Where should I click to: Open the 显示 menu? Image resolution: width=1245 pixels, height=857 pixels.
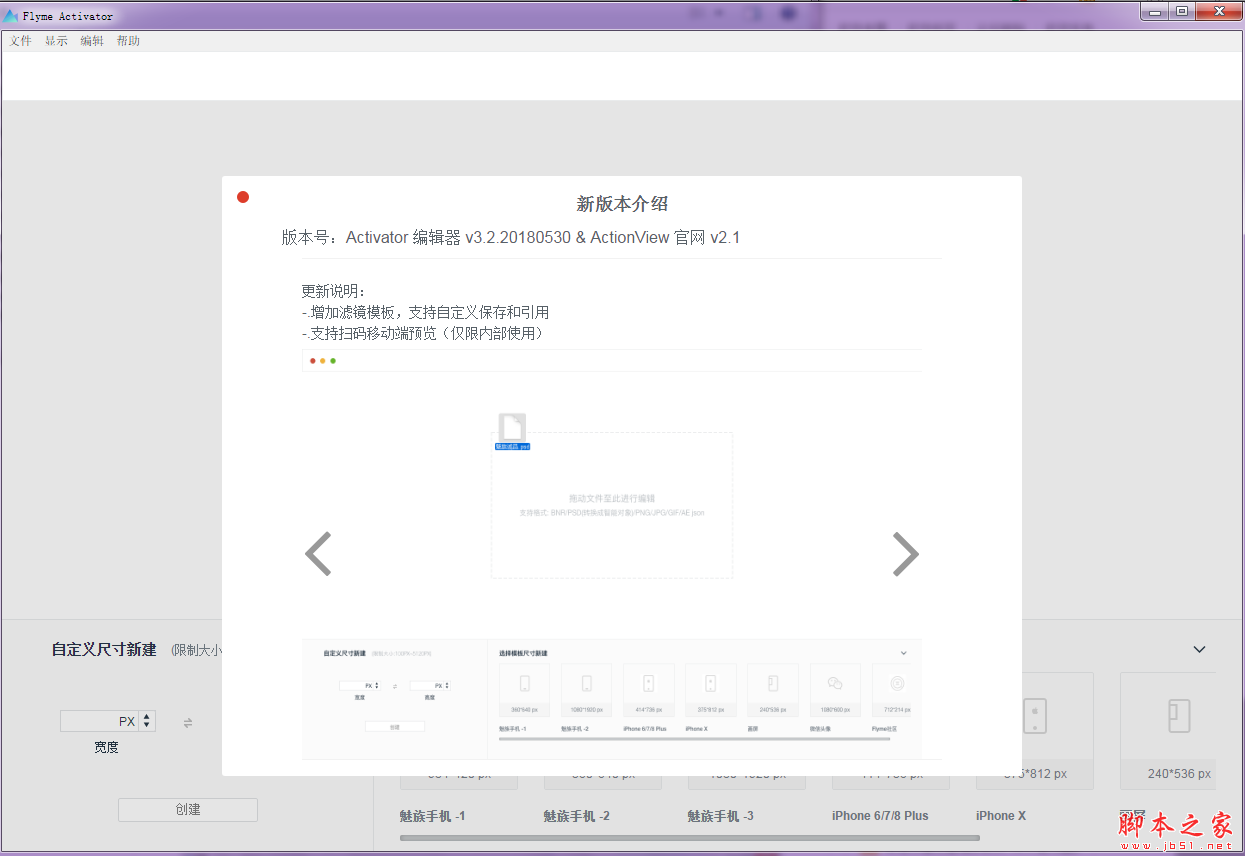coord(56,41)
